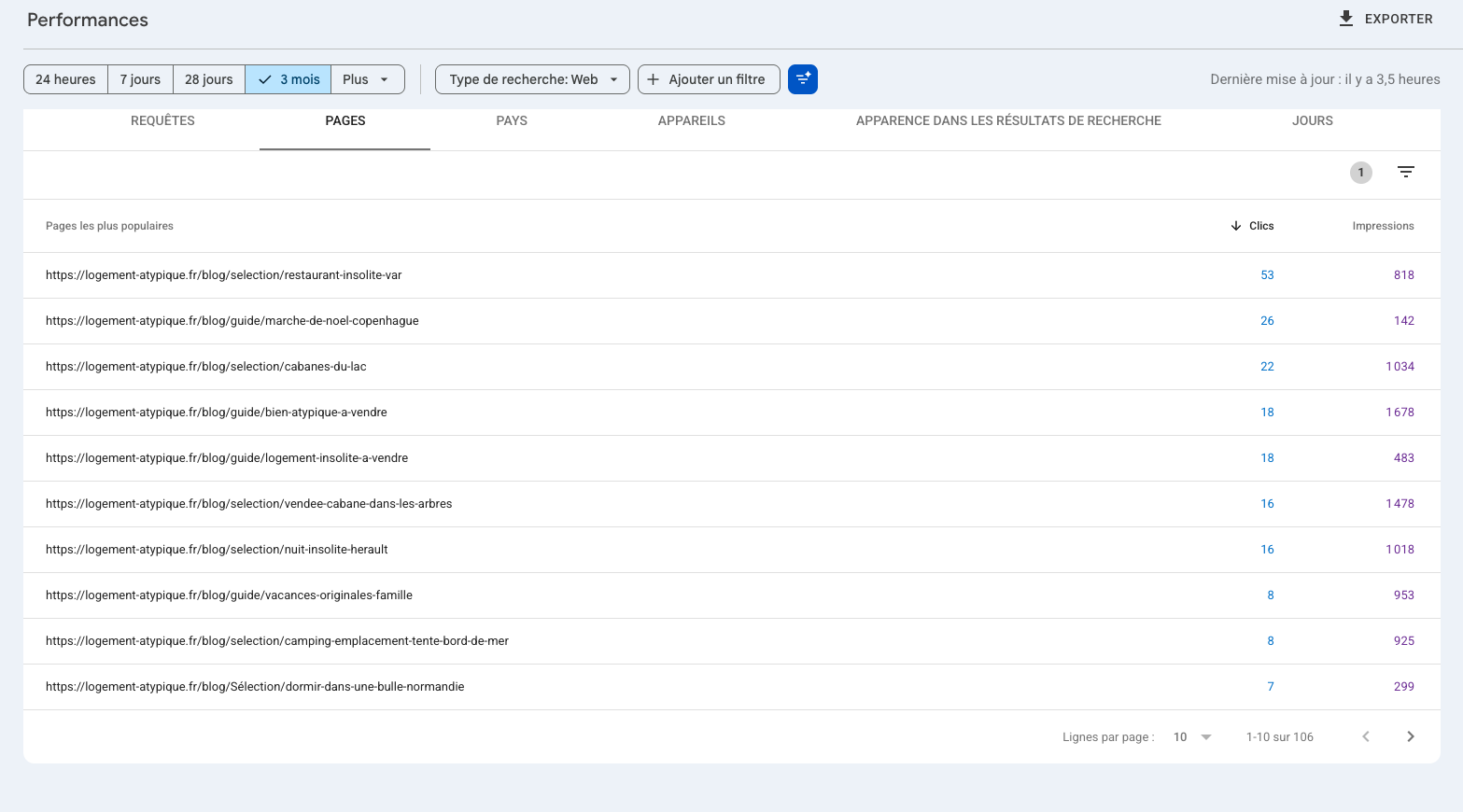Click the 53 clicks value
The image size is (1463, 812).
point(1267,275)
